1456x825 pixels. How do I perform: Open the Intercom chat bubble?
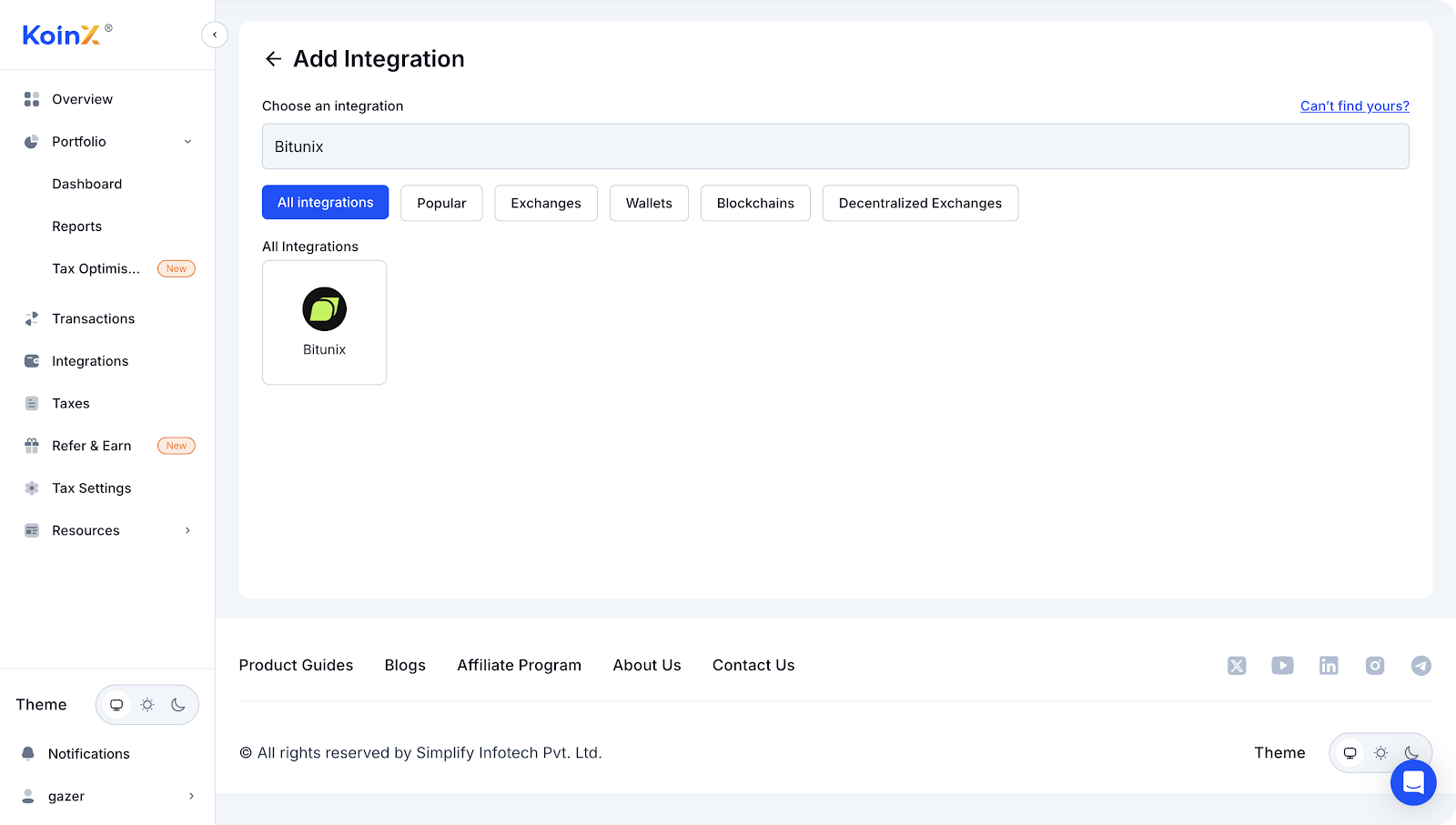coord(1412,782)
